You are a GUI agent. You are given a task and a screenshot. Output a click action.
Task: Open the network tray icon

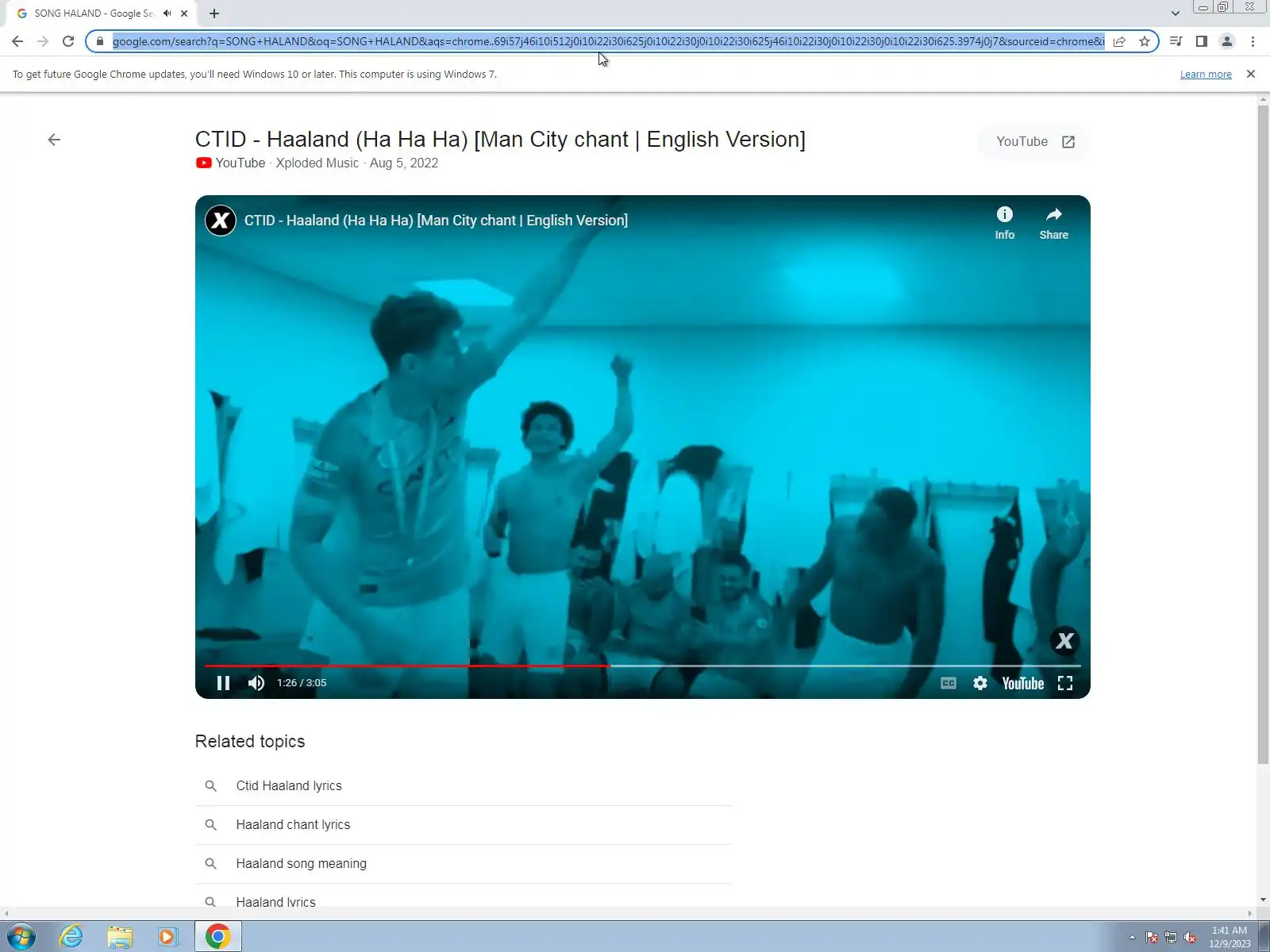tap(1171, 938)
